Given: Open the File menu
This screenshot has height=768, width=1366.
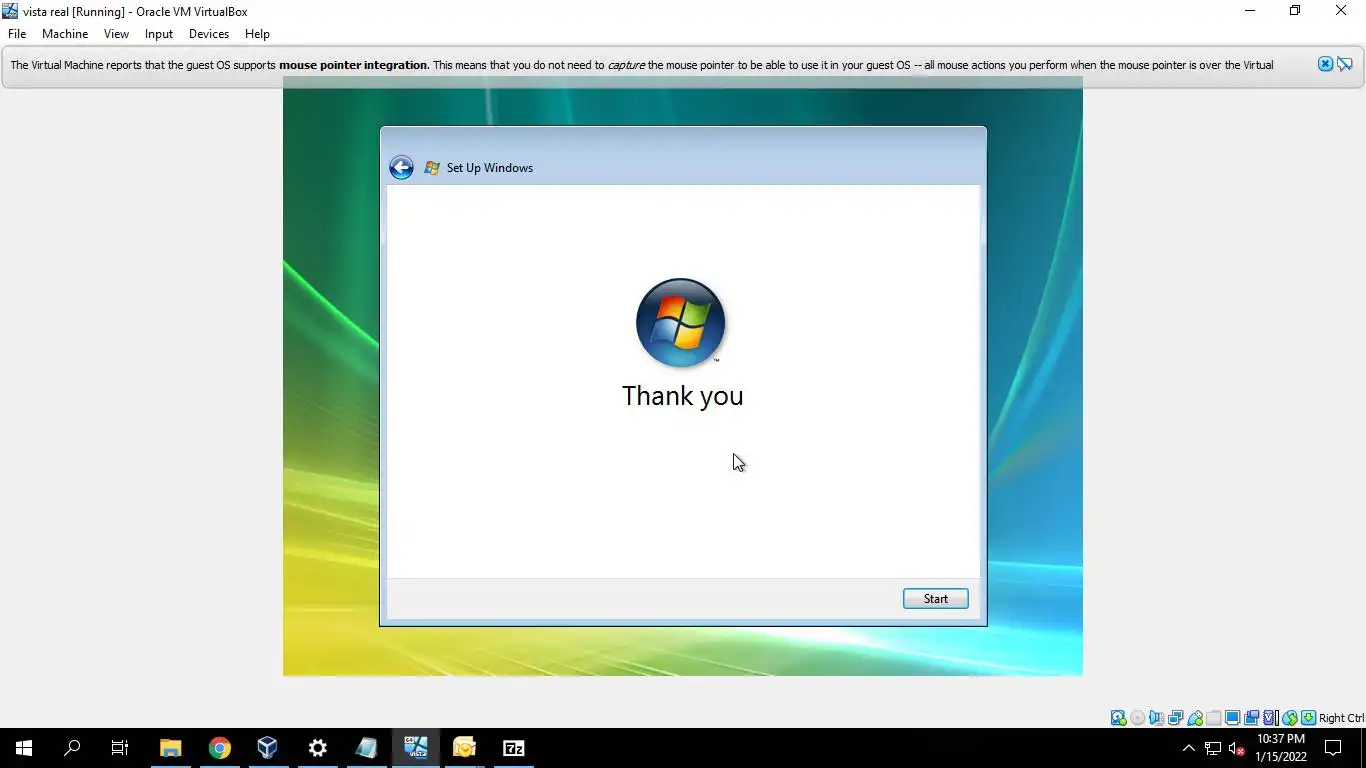Looking at the screenshot, I should pos(17,34).
